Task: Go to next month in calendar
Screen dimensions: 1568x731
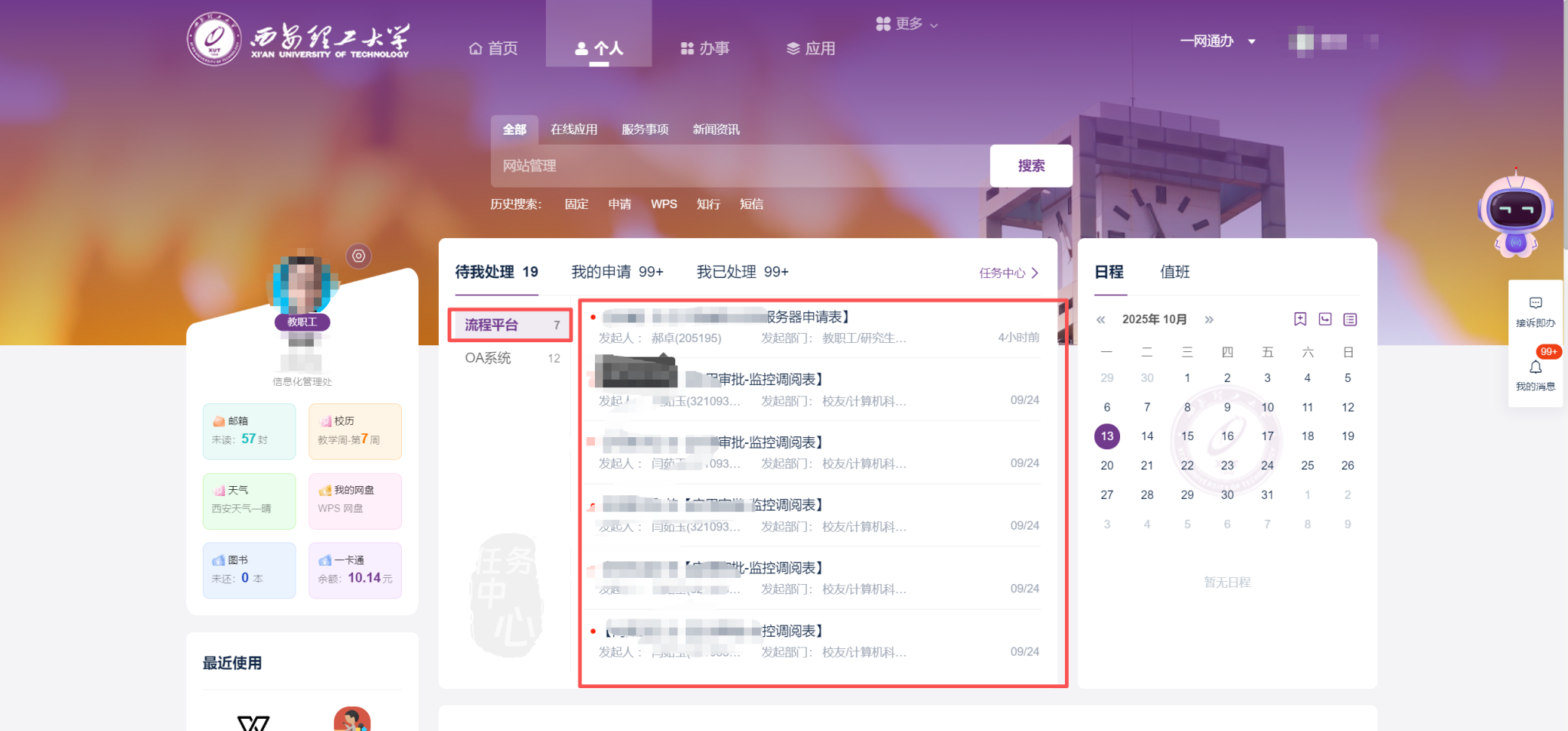Action: coord(1209,320)
